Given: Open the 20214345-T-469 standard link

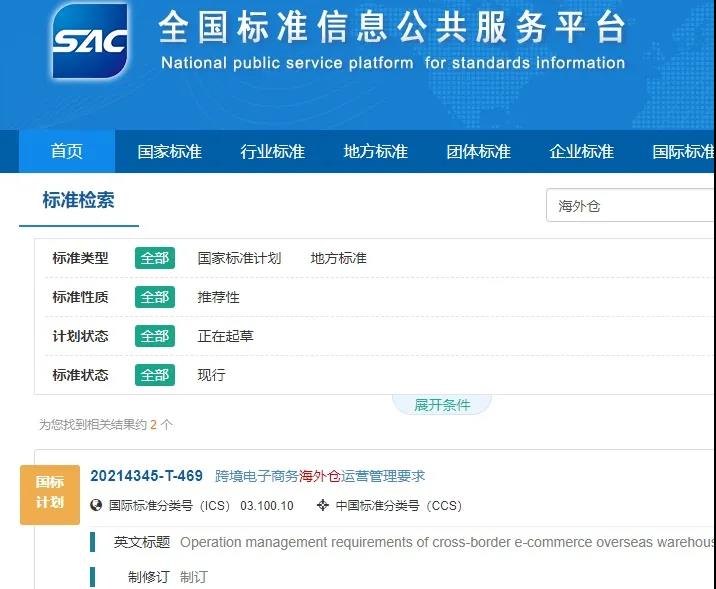Looking at the screenshot, I should click(x=147, y=476).
